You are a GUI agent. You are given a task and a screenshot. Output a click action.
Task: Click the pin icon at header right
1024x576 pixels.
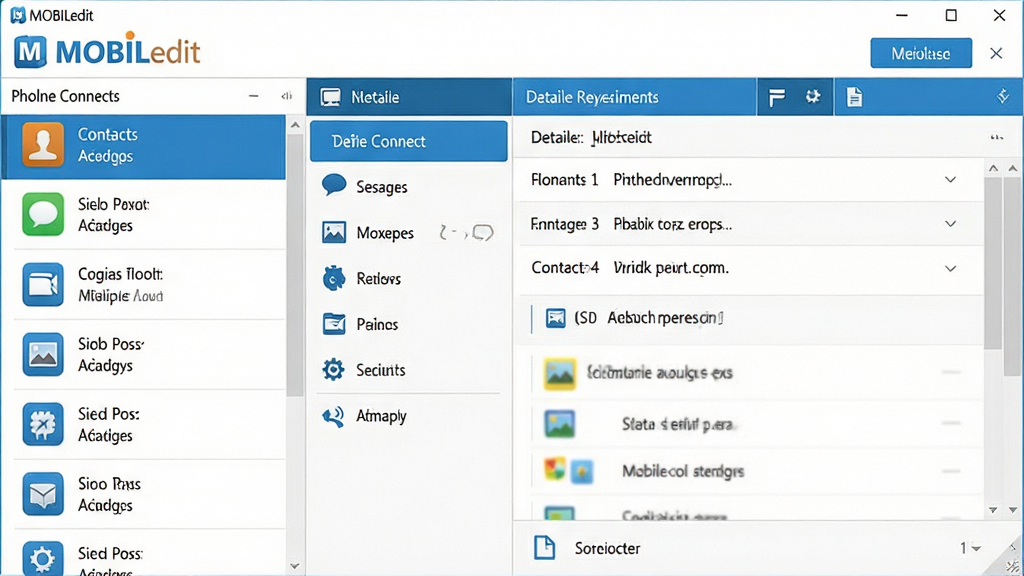pos(1003,97)
